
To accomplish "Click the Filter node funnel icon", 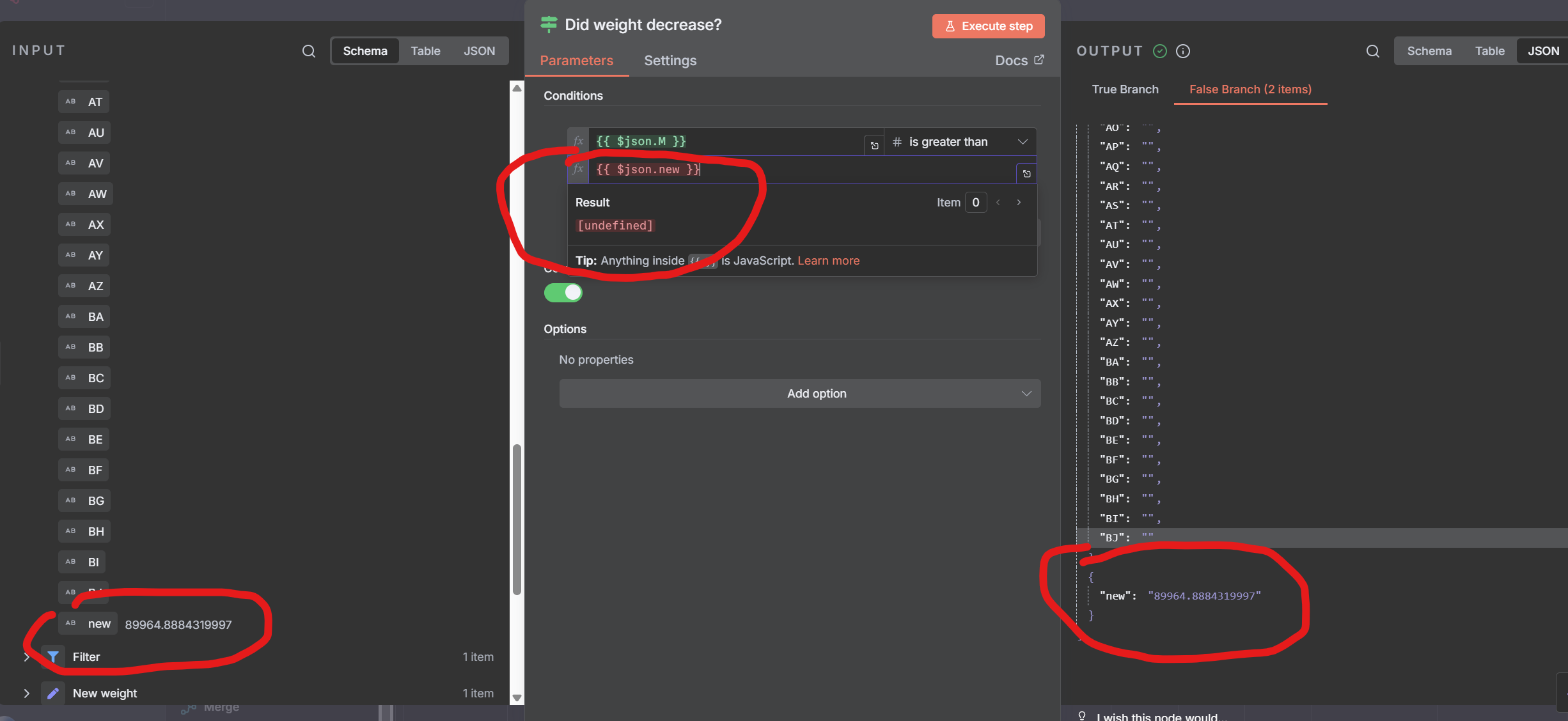I will 52,656.
